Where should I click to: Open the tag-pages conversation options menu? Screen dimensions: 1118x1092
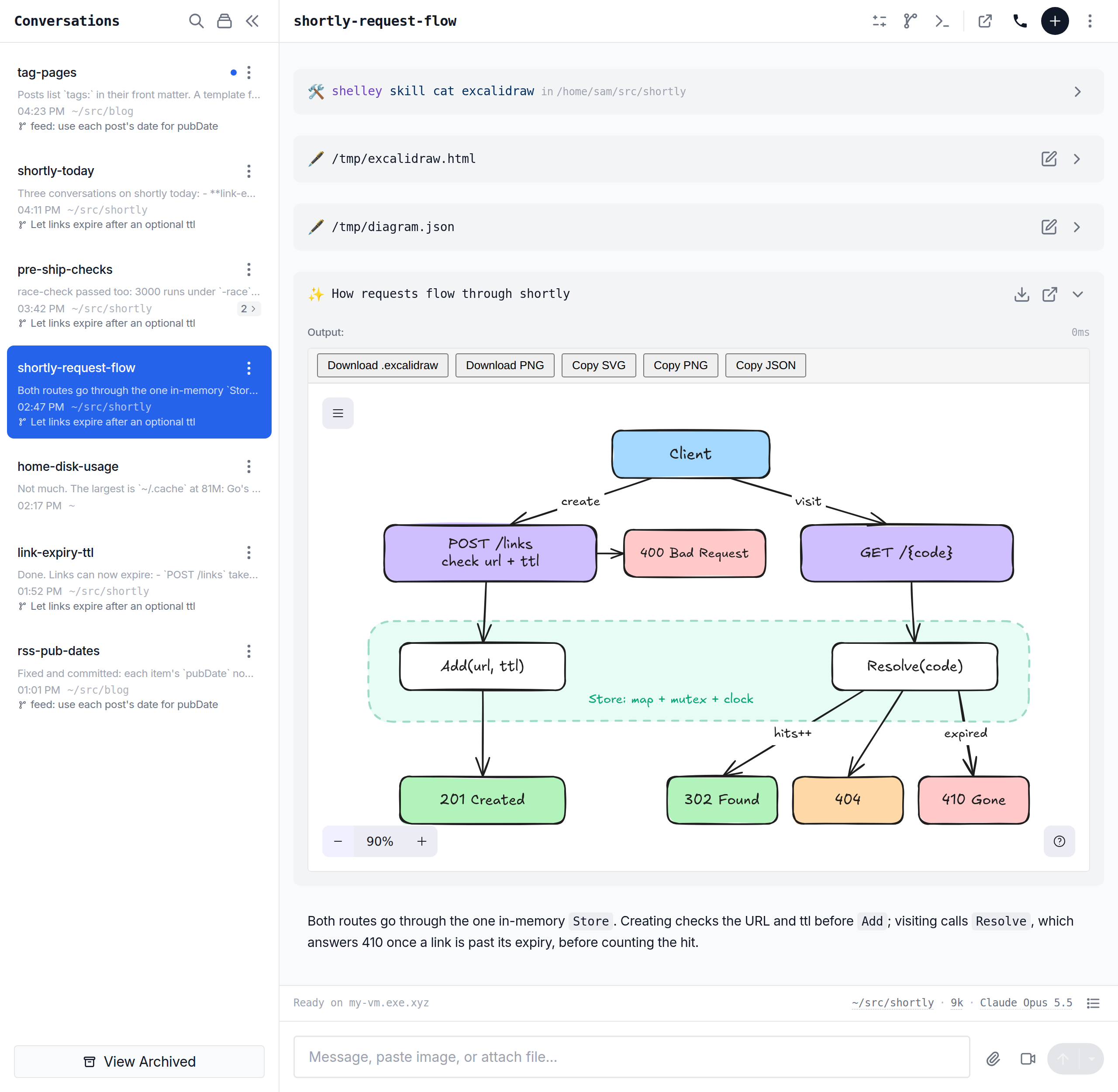click(x=249, y=72)
